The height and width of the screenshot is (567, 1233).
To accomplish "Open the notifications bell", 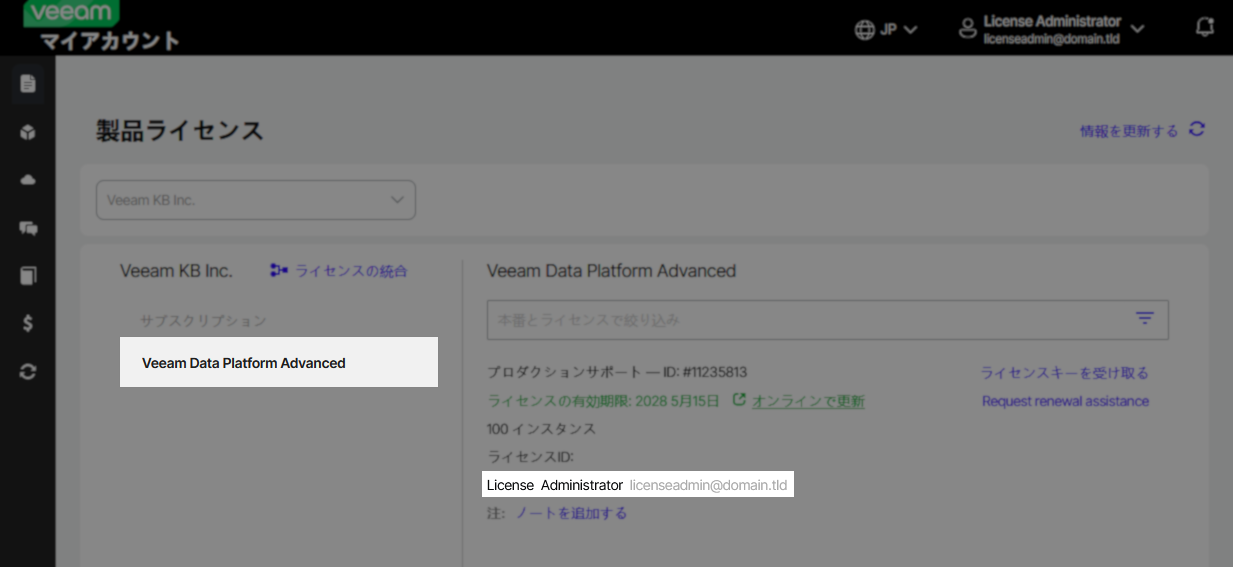I will [1205, 28].
